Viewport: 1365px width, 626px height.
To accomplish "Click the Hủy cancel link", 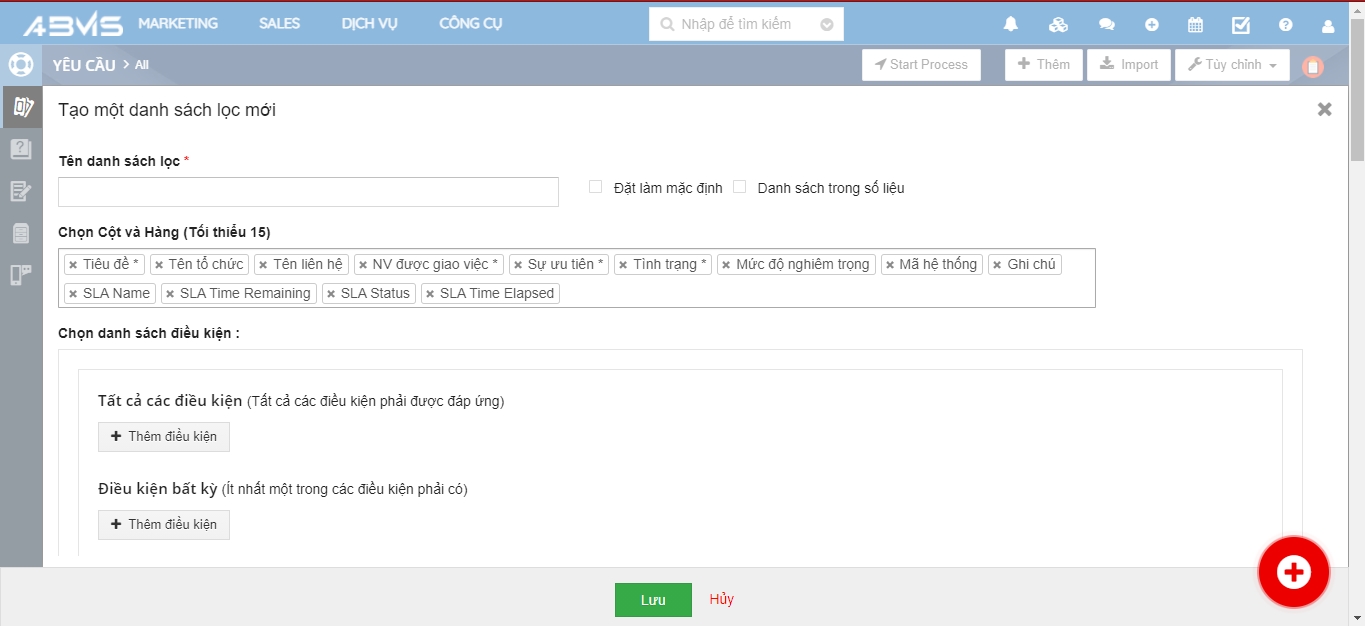I will pyautogui.click(x=721, y=599).
